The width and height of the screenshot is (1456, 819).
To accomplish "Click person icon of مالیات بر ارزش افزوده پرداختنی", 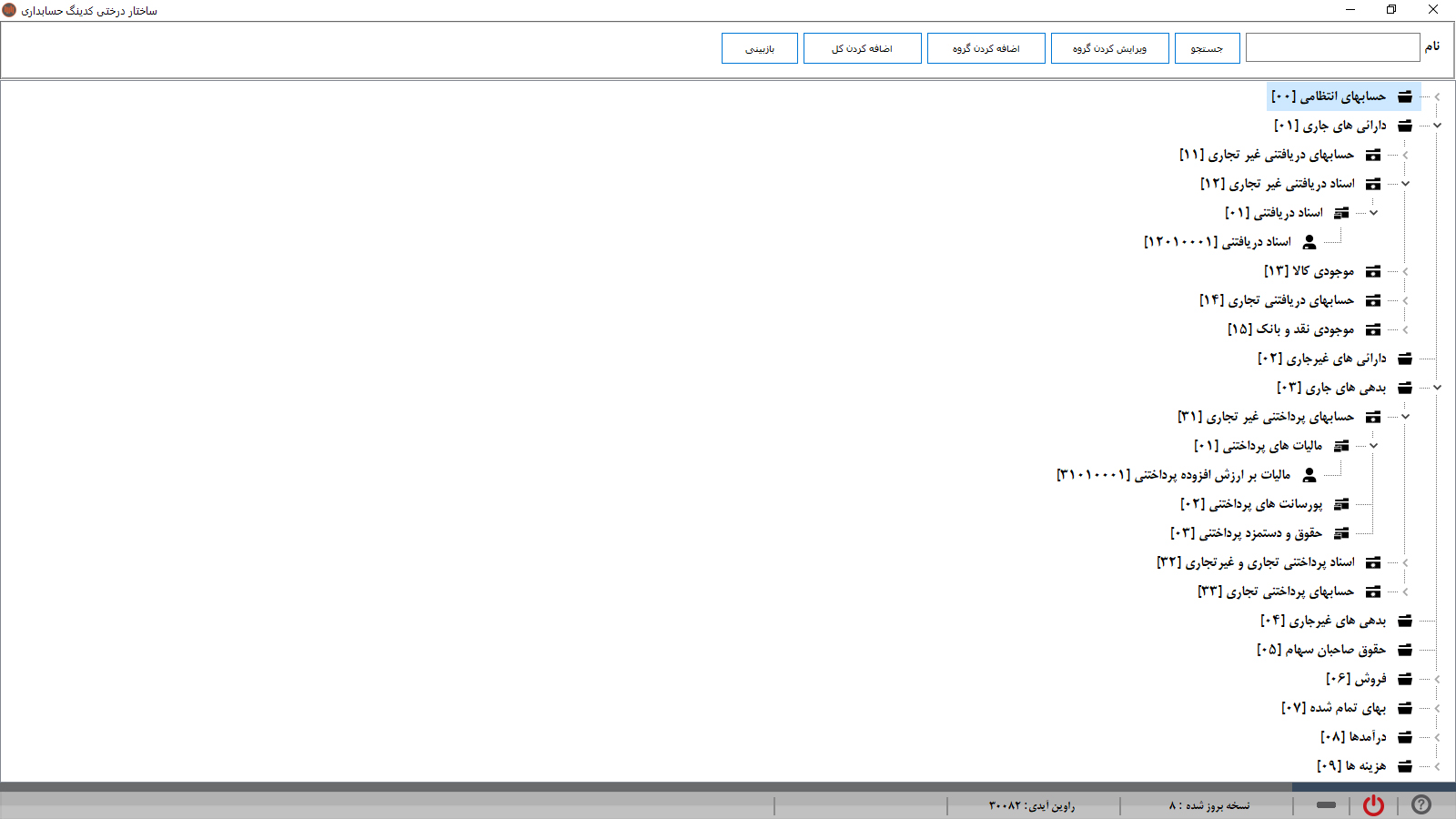I will click(1309, 475).
